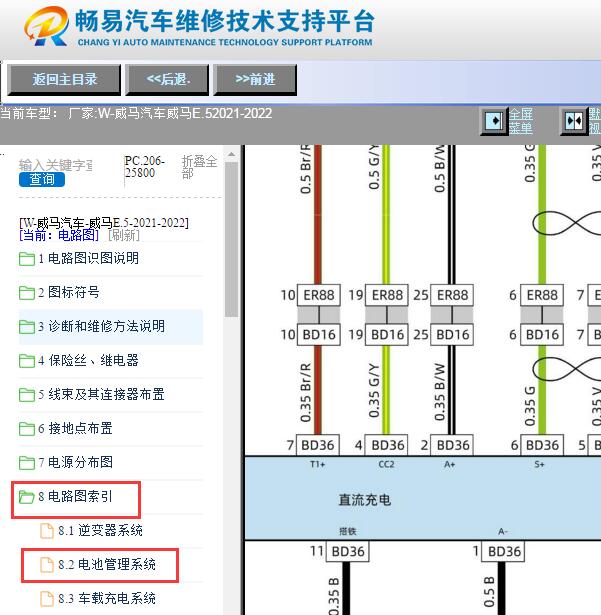Viewport: 601px width, 615px height.
Task: Click the 0.35 G/Y wire label
Action: click(374, 391)
